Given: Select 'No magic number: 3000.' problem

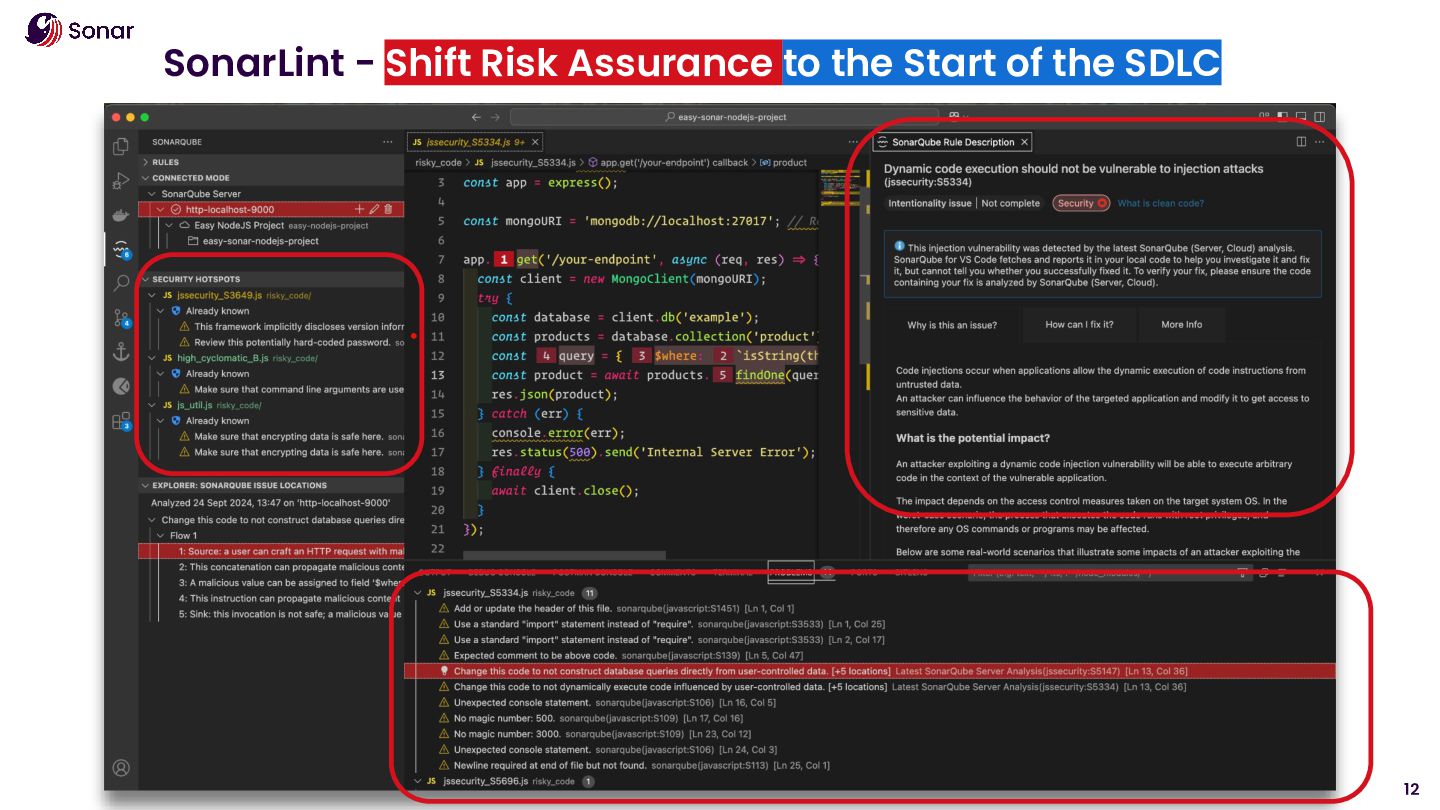Looking at the screenshot, I should pos(870,734).
